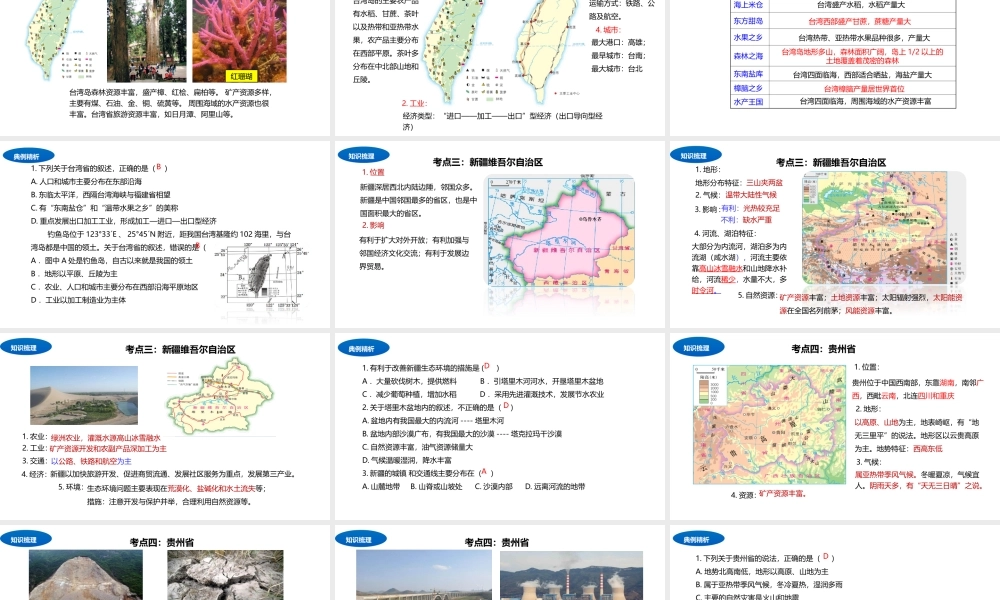
Task: Click blue text 以公路、铁路和航空为主
Action: coord(91,461)
